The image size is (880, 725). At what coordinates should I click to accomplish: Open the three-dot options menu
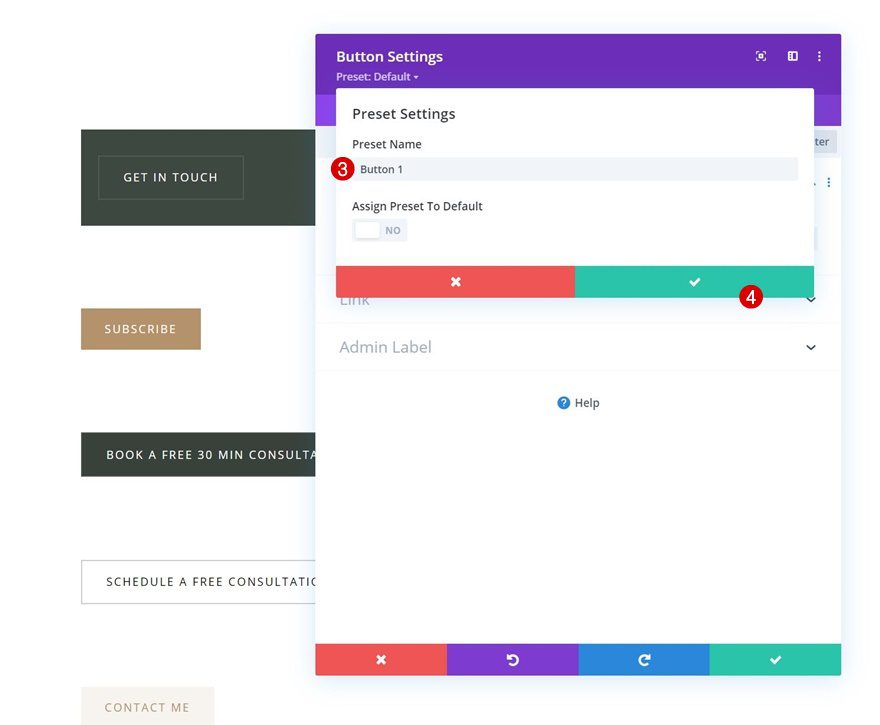coord(820,56)
